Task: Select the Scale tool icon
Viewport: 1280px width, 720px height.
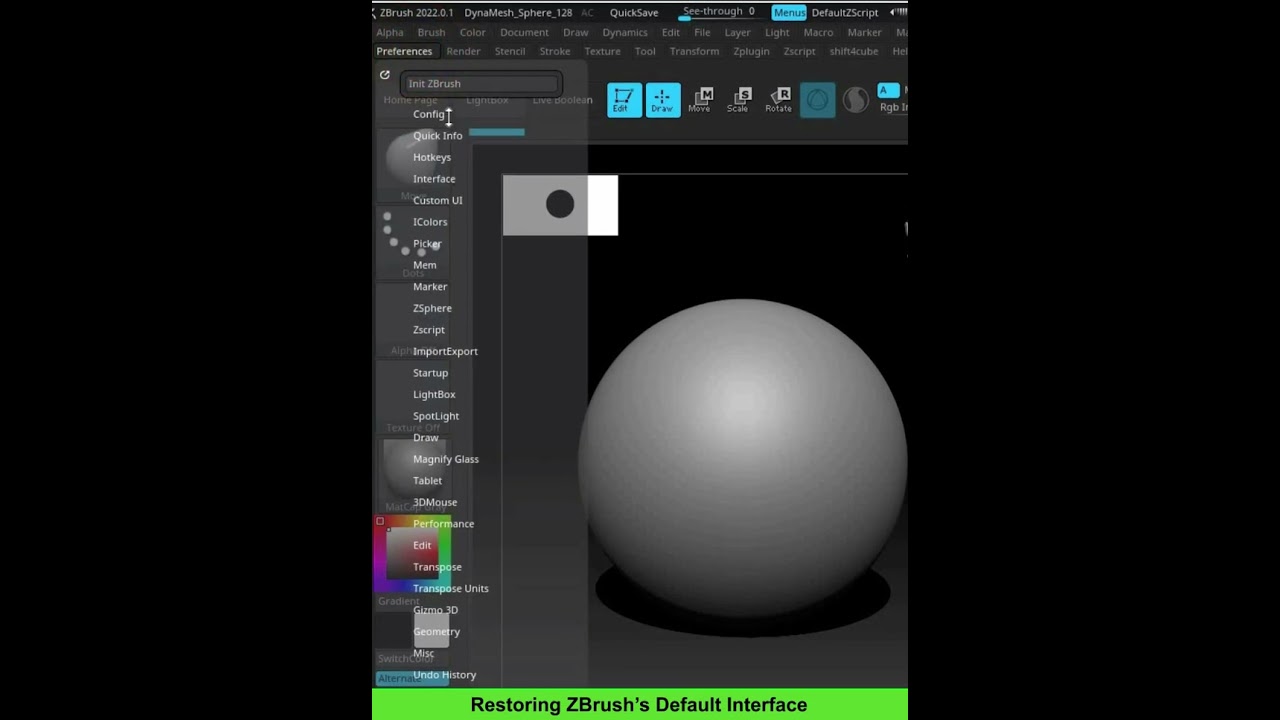Action: [x=739, y=100]
